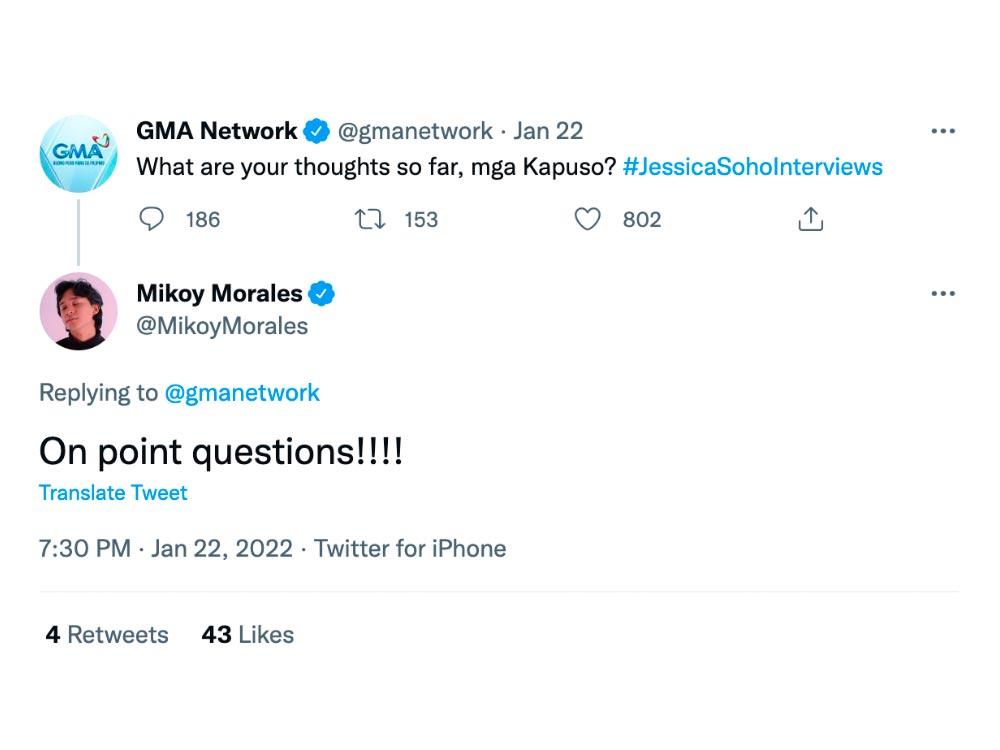
Task: Click GMA Network's verified badge
Action: [317, 130]
